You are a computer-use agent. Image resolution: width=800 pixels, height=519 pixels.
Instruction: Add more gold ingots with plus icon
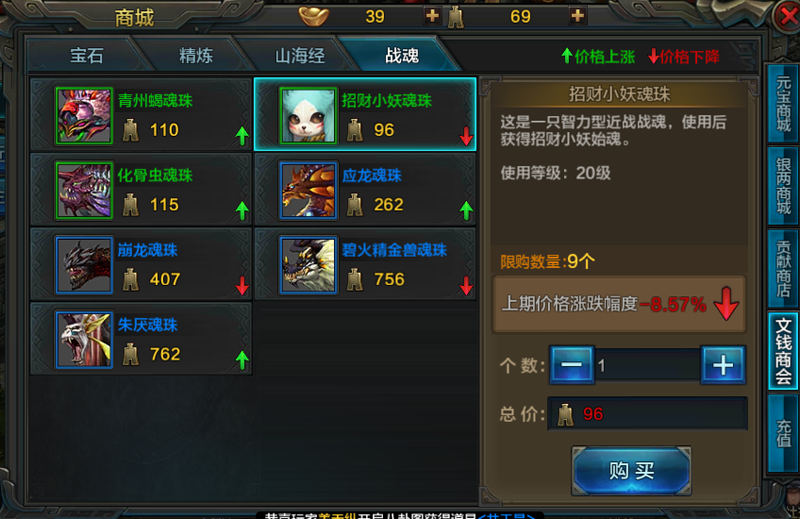pyautogui.click(x=432, y=16)
